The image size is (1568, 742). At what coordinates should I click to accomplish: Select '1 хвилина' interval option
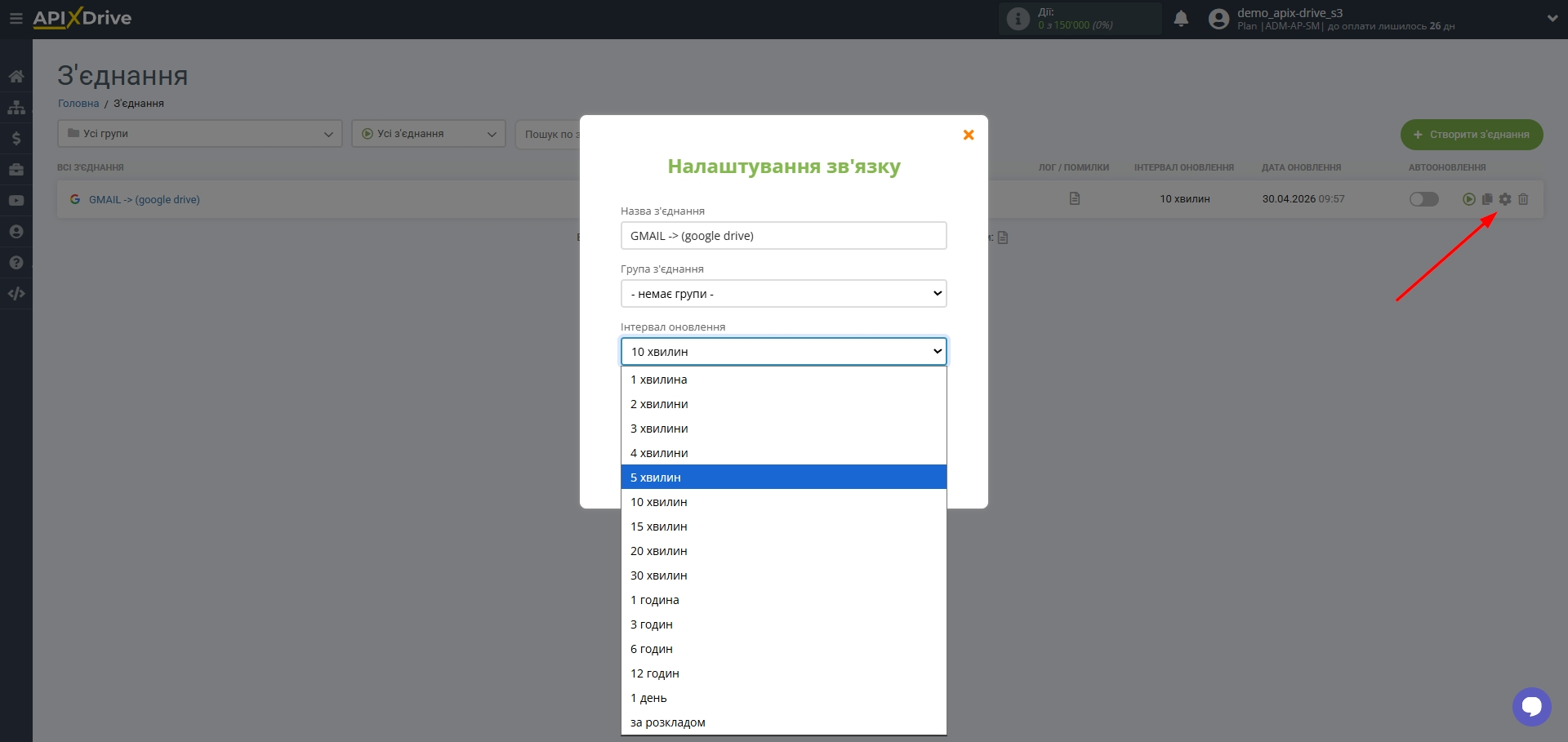[x=783, y=380]
